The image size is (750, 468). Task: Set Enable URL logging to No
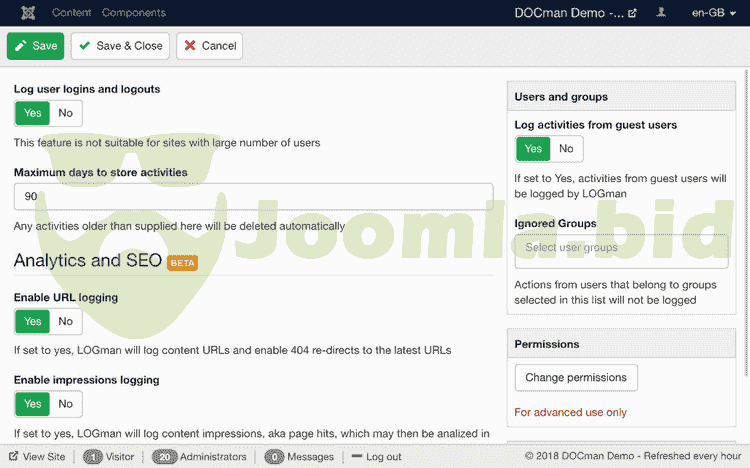pyautogui.click(x=66, y=321)
